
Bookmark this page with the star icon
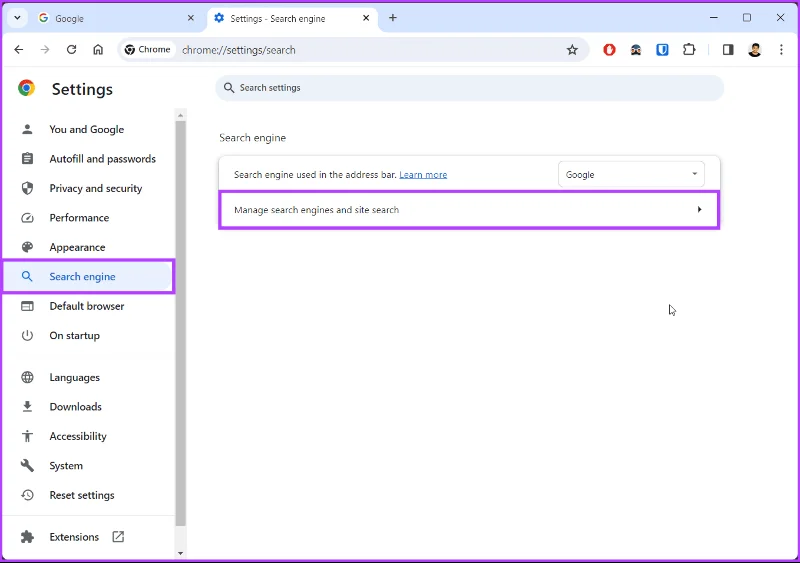[572, 50]
